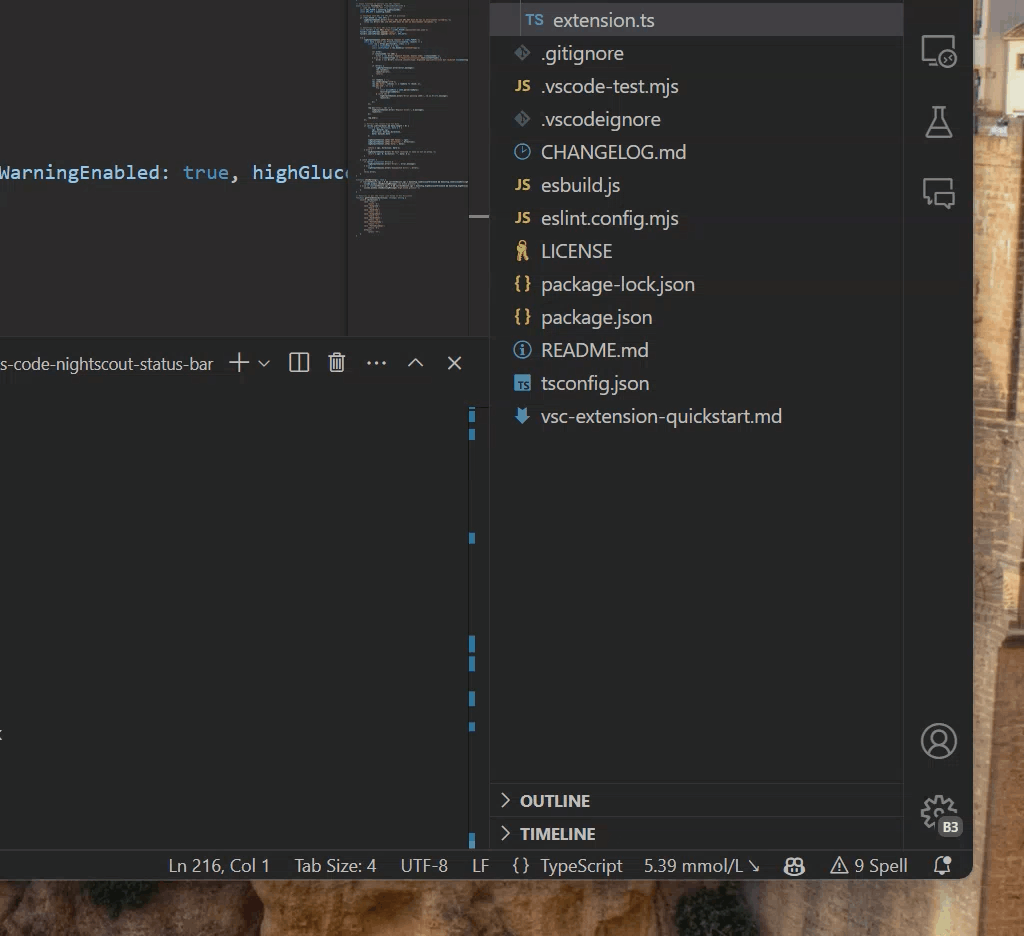Change indentation via Tab Size: 4
The height and width of the screenshot is (936, 1024).
click(335, 865)
